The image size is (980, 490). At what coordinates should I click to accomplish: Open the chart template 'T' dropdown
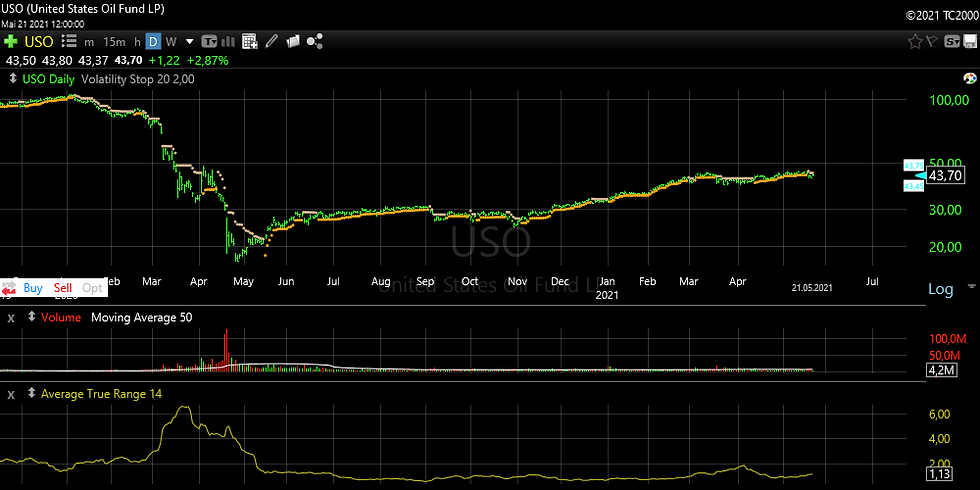[x=209, y=42]
